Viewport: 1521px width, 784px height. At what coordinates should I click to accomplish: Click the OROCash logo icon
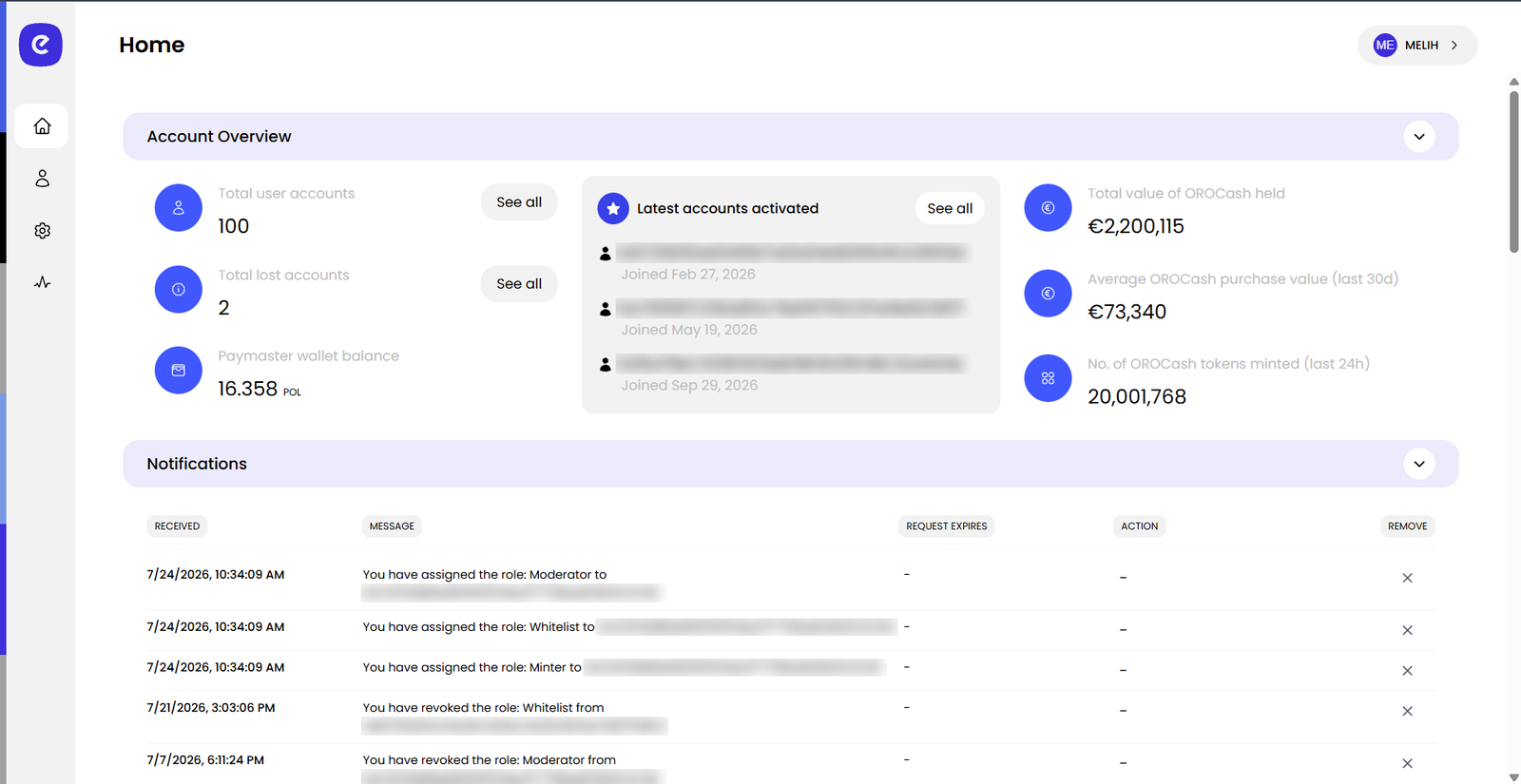click(41, 45)
